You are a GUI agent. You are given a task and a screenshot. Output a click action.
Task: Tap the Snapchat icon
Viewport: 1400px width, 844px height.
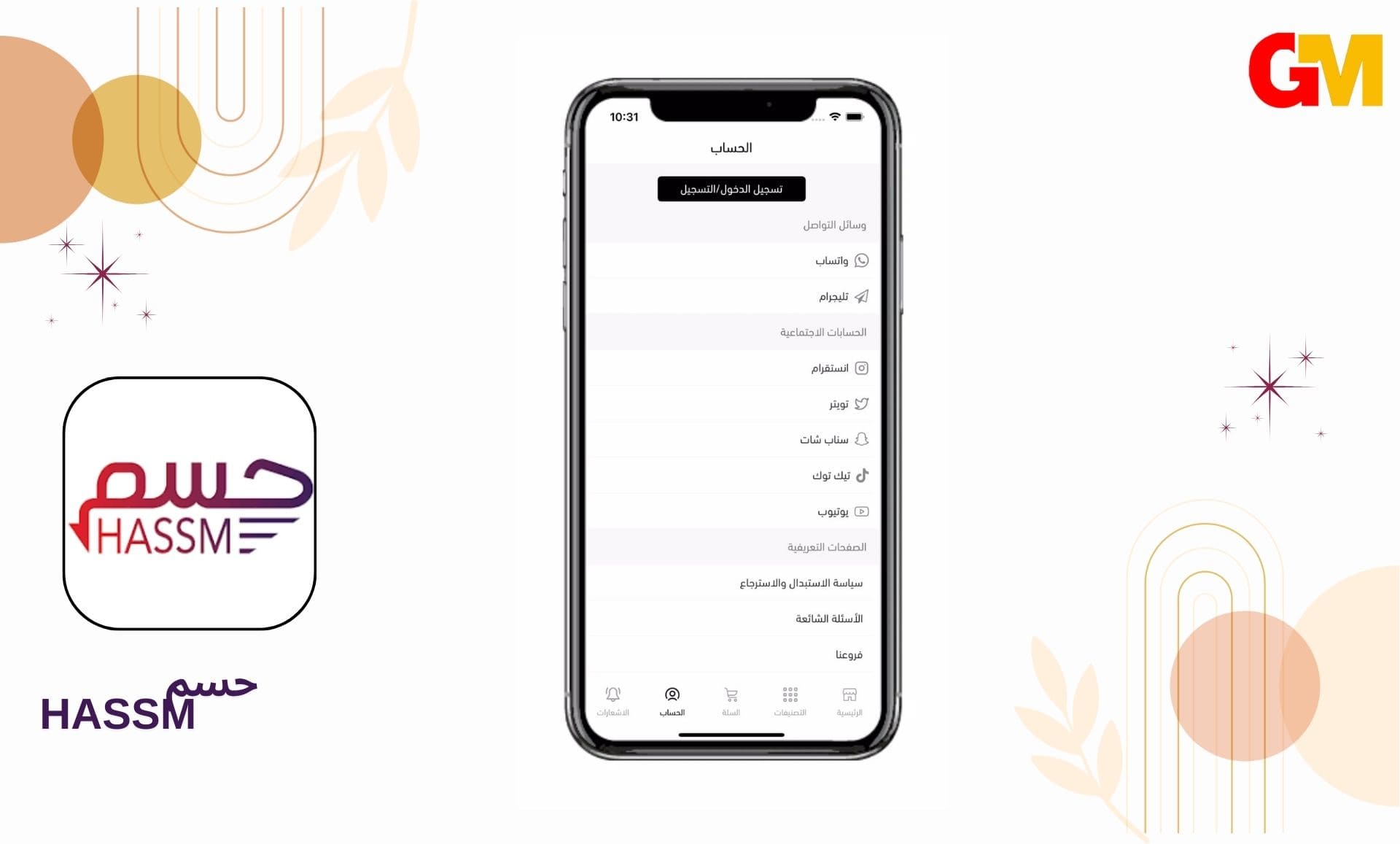tap(861, 438)
